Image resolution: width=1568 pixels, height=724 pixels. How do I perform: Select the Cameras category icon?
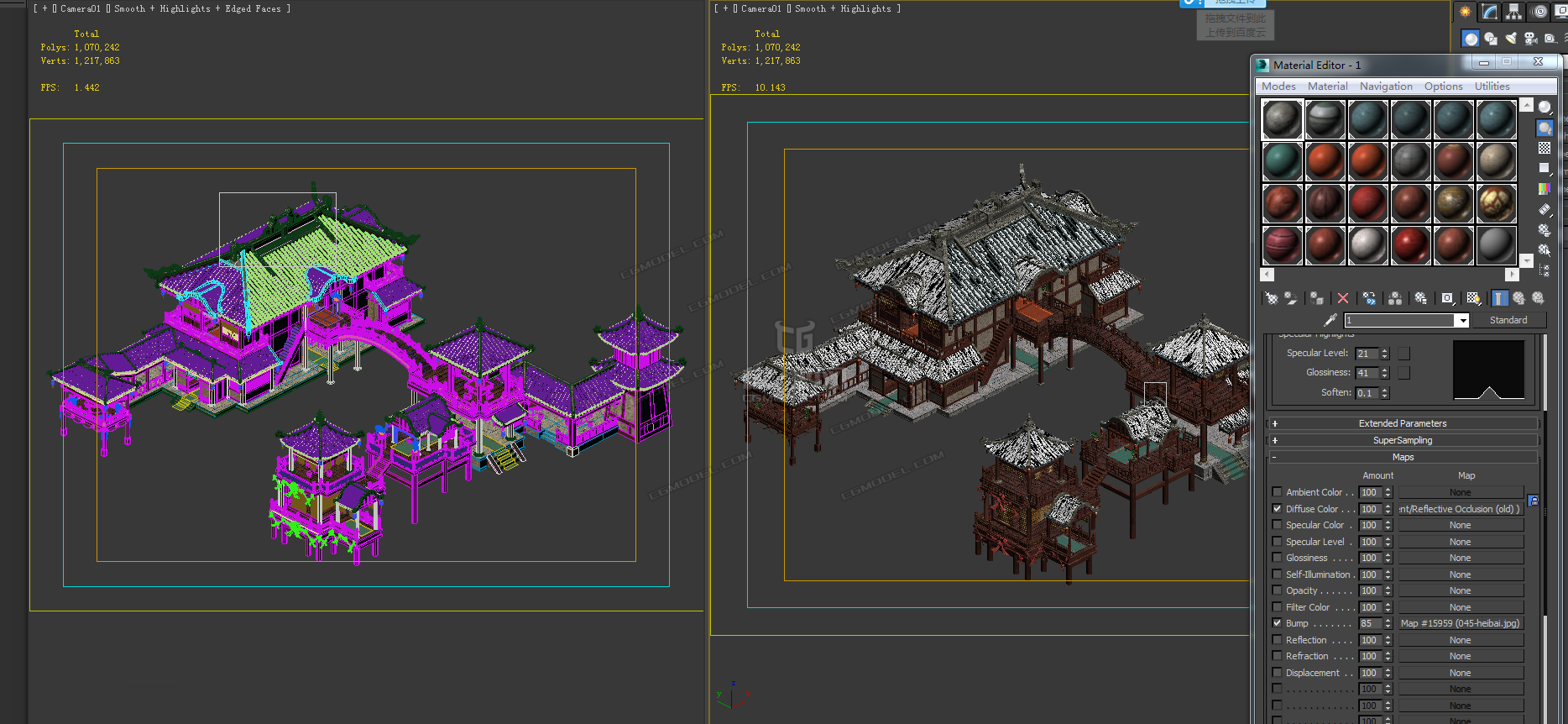[x=1531, y=39]
